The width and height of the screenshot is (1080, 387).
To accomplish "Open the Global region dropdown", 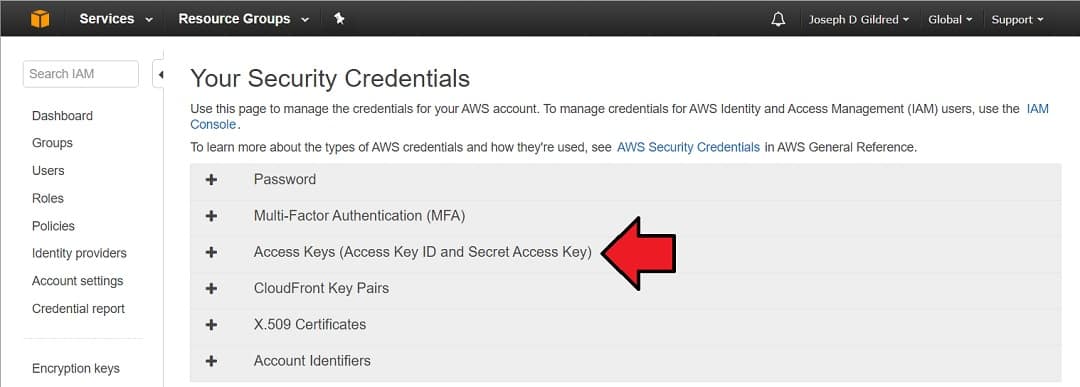I will (950, 19).
